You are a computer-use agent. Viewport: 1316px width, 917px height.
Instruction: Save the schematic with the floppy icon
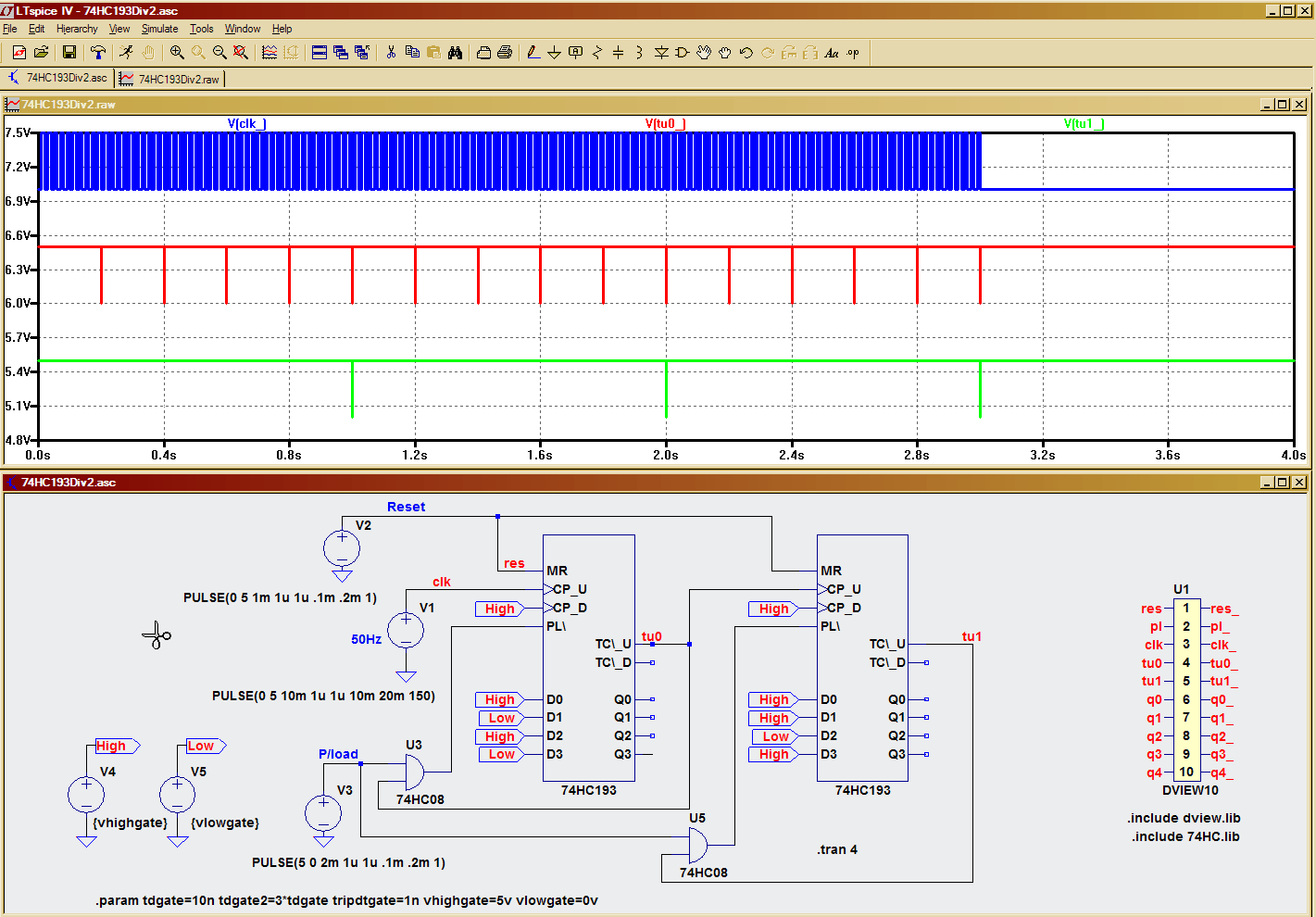click(x=69, y=53)
